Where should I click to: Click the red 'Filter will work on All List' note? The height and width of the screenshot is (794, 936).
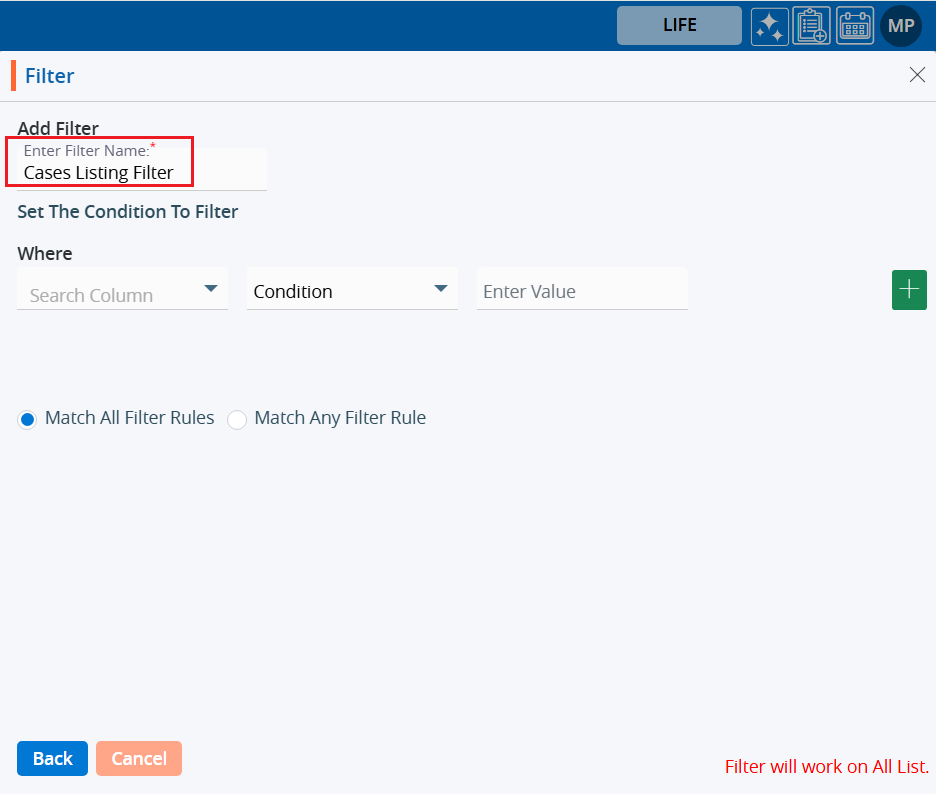point(827,767)
